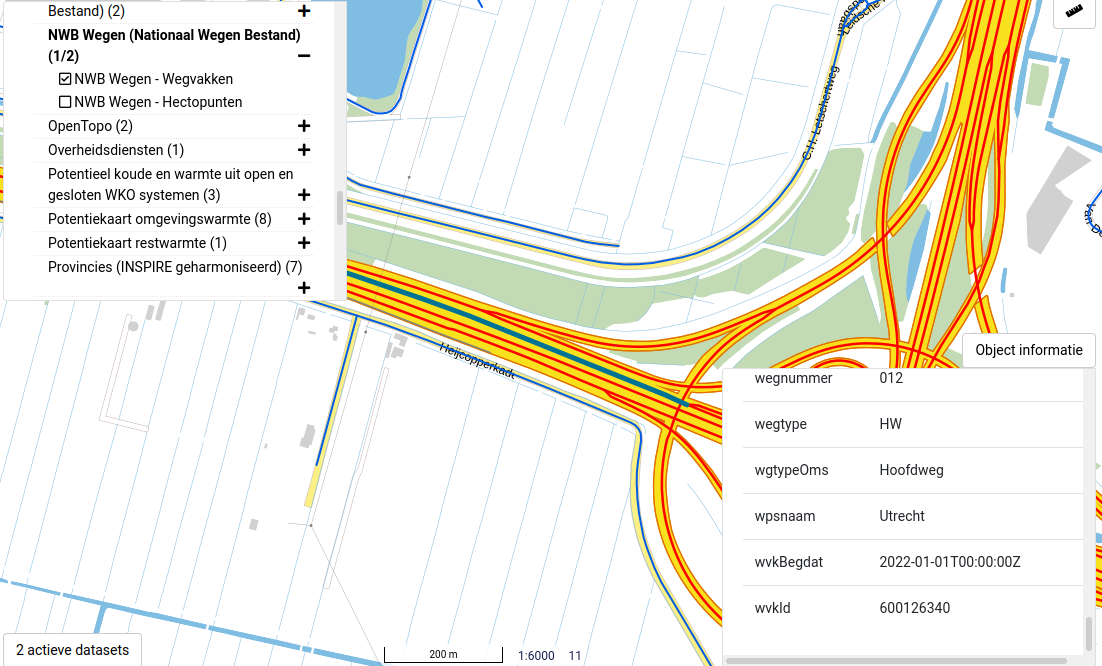Viewport: 1102px width, 666px height.
Task: Enable NWB Wegen - Hectopunten layer
Action: [66, 102]
